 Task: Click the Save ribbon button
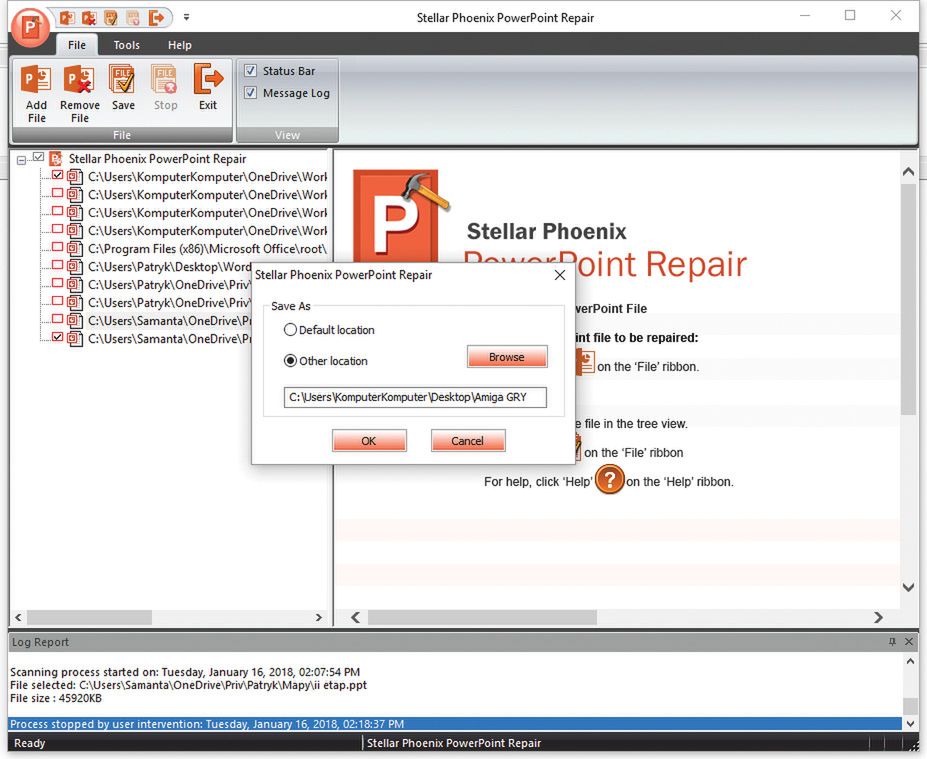[123, 87]
